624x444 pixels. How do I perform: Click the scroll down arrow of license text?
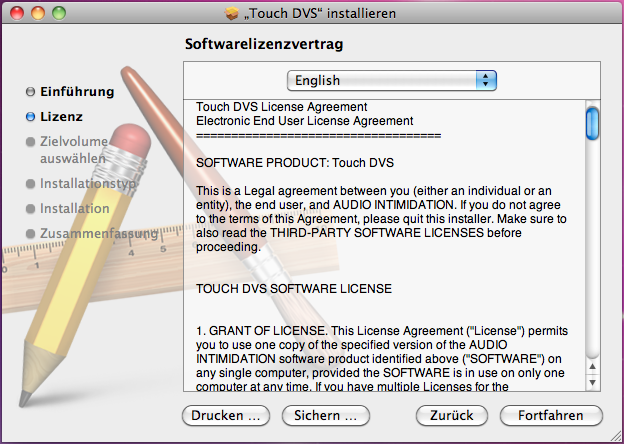[592, 381]
